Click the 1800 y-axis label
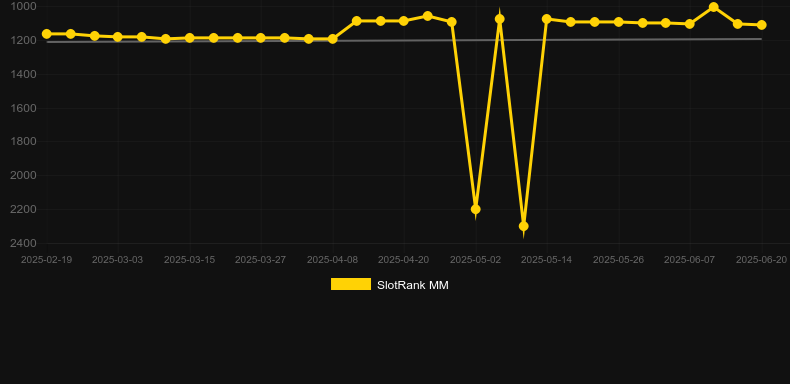The image size is (790, 384). 23,141
